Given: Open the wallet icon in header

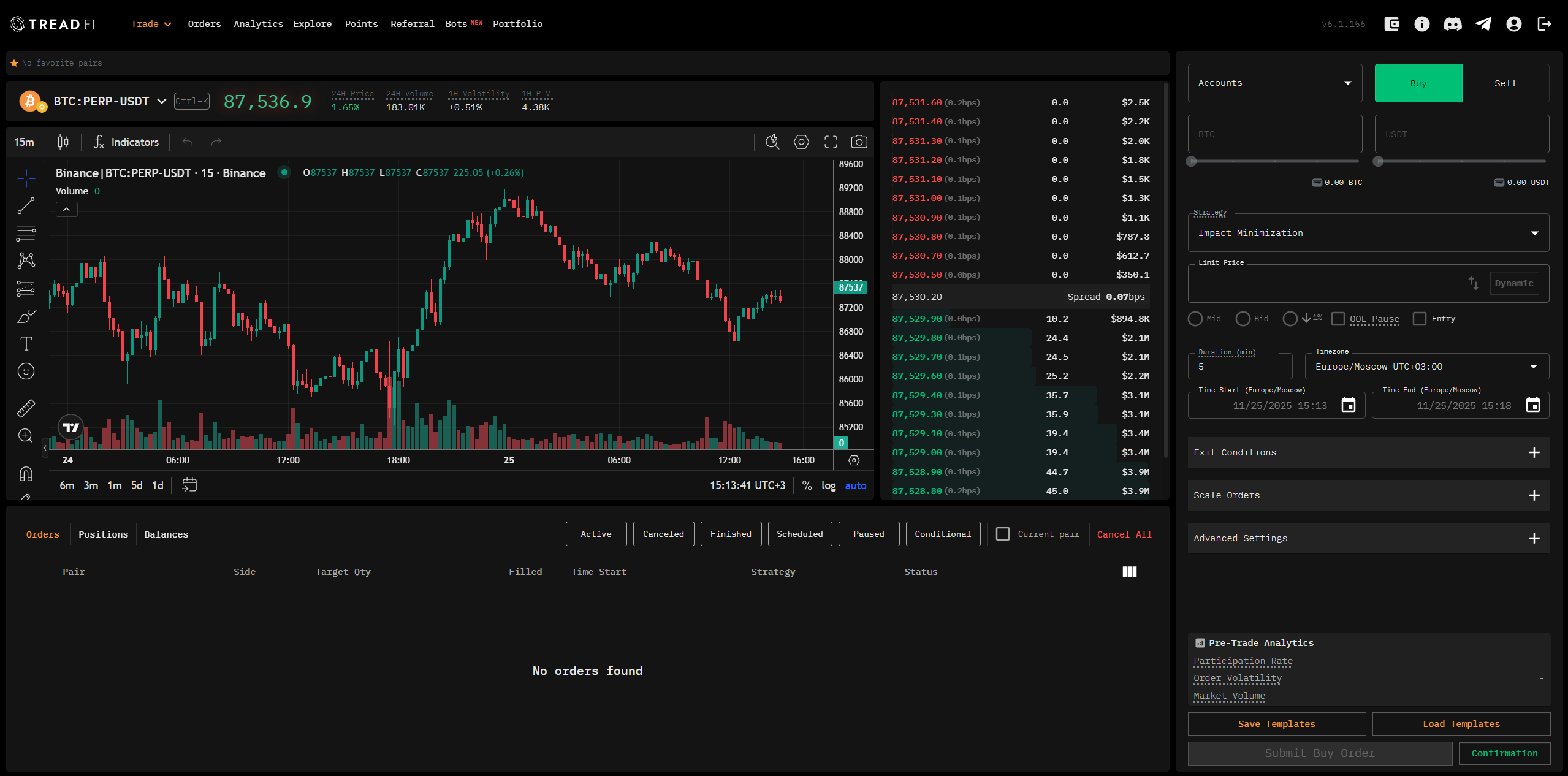Looking at the screenshot, I should pyautogui.click(x=1391, y=24).
